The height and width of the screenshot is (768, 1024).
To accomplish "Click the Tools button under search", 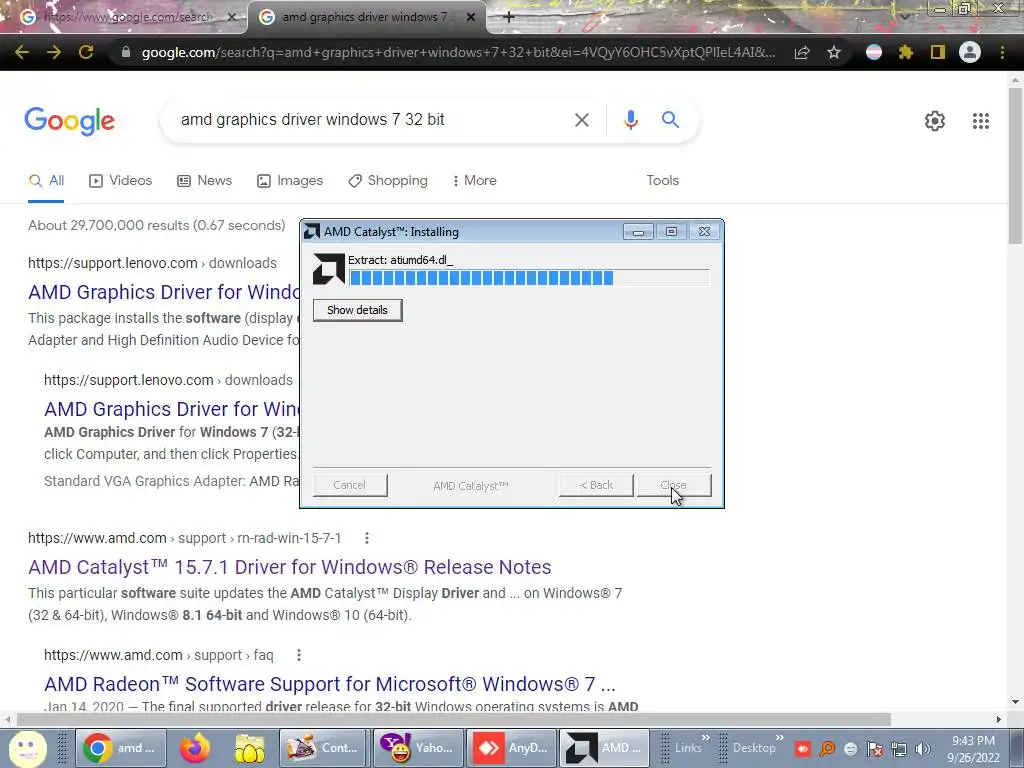I will (x=662, y=181).
